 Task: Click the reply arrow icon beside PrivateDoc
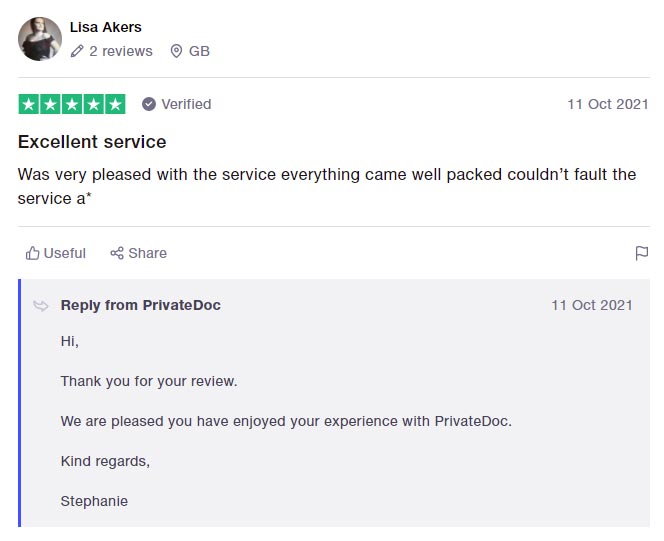(41, 306)
